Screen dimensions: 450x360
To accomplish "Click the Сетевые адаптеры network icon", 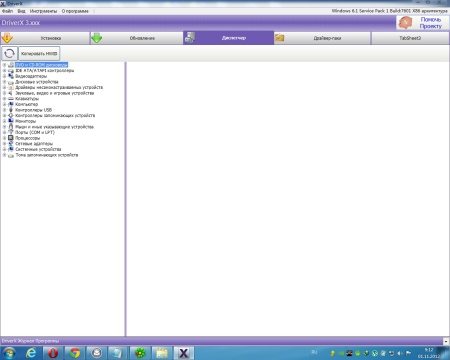I will [11, 143].
